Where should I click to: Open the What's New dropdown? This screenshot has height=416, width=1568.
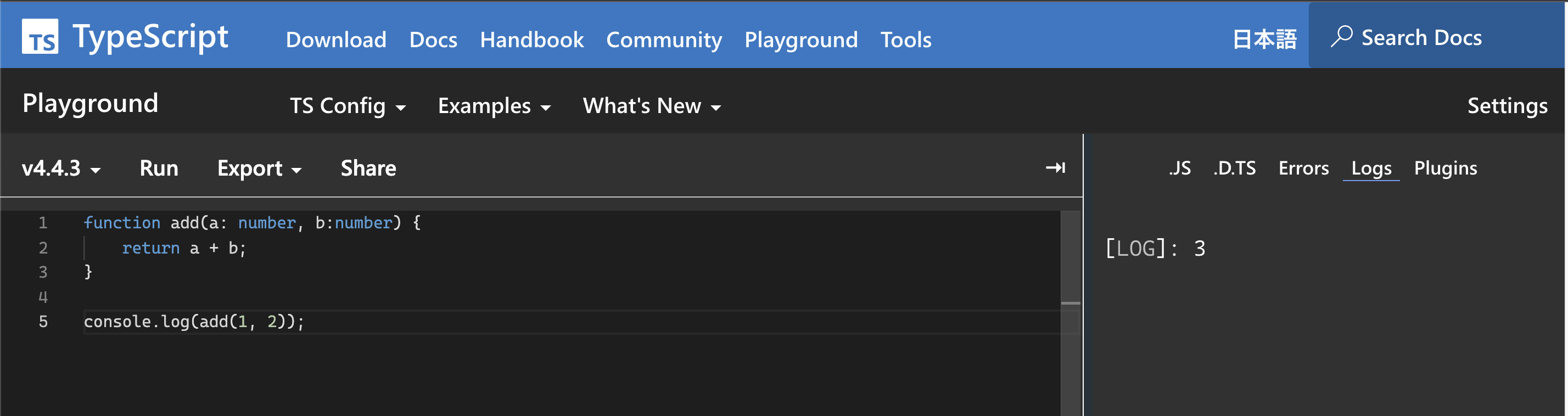click(x=652, y=106)
